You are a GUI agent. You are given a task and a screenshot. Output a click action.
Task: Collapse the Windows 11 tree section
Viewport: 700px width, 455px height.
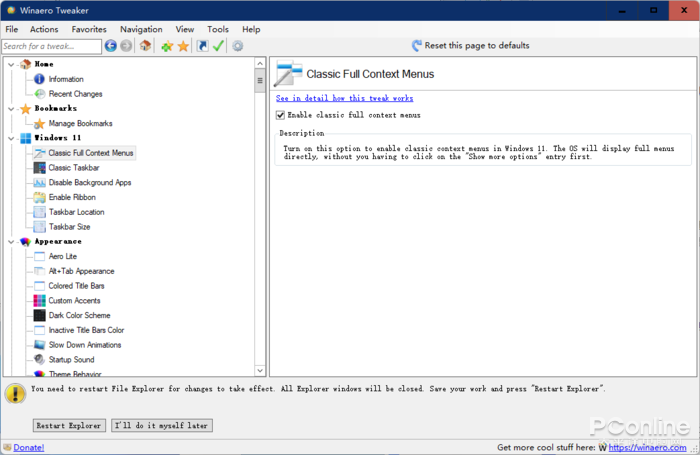(x=10, y=138)
